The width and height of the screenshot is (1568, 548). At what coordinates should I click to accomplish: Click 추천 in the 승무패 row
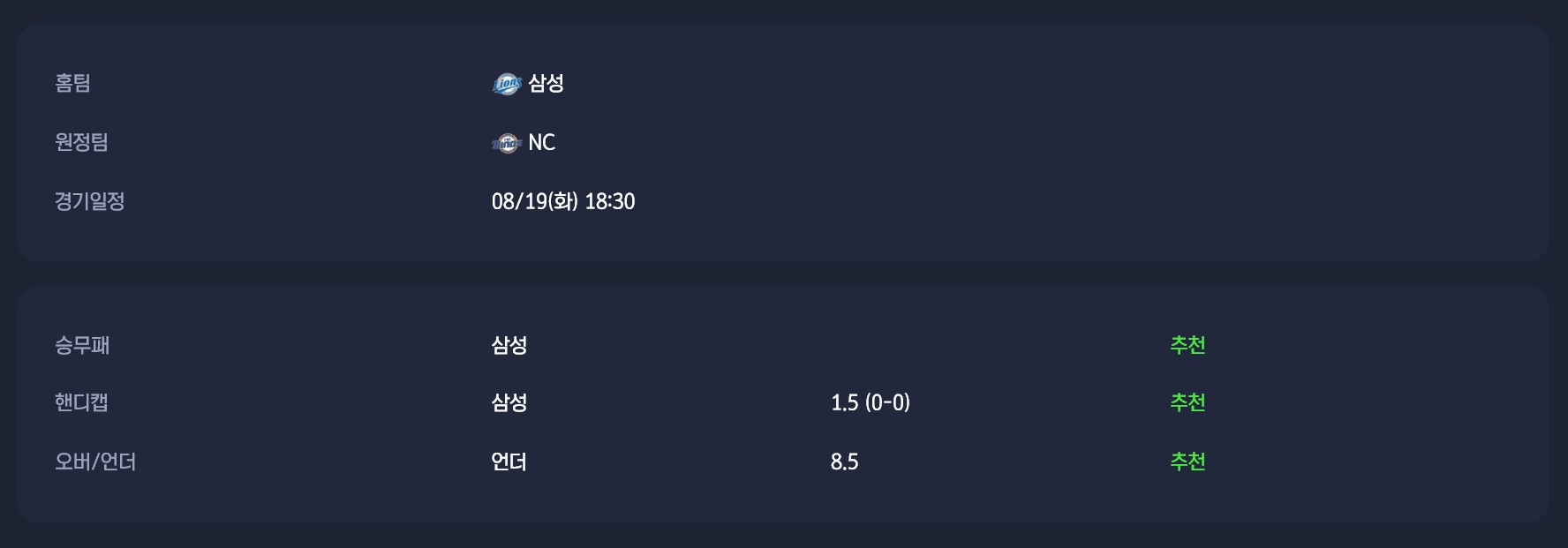[1187, 345]
